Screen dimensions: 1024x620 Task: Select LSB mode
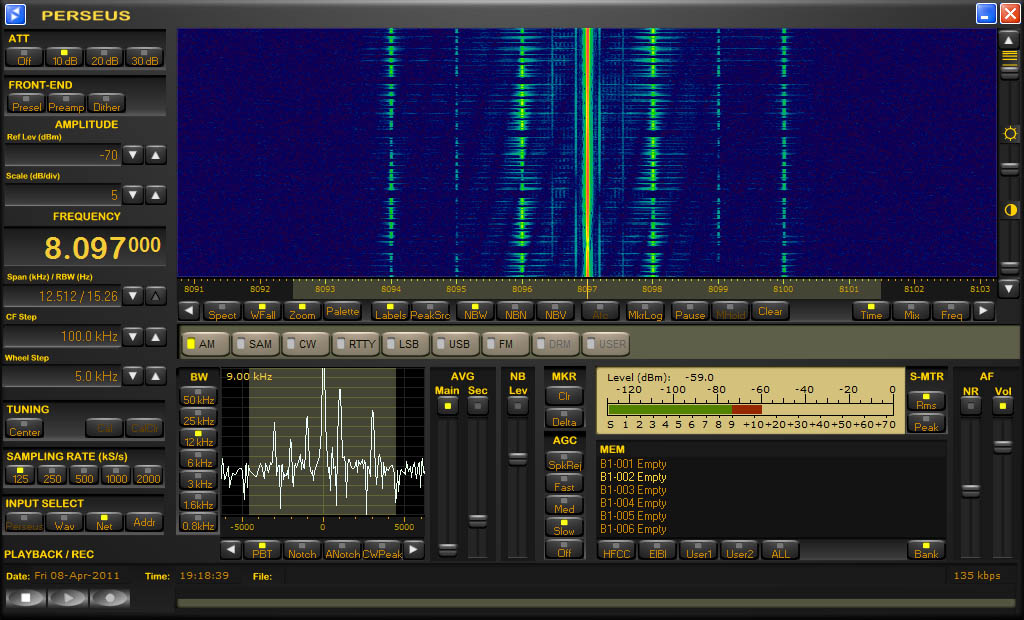(x=406, y=344)
